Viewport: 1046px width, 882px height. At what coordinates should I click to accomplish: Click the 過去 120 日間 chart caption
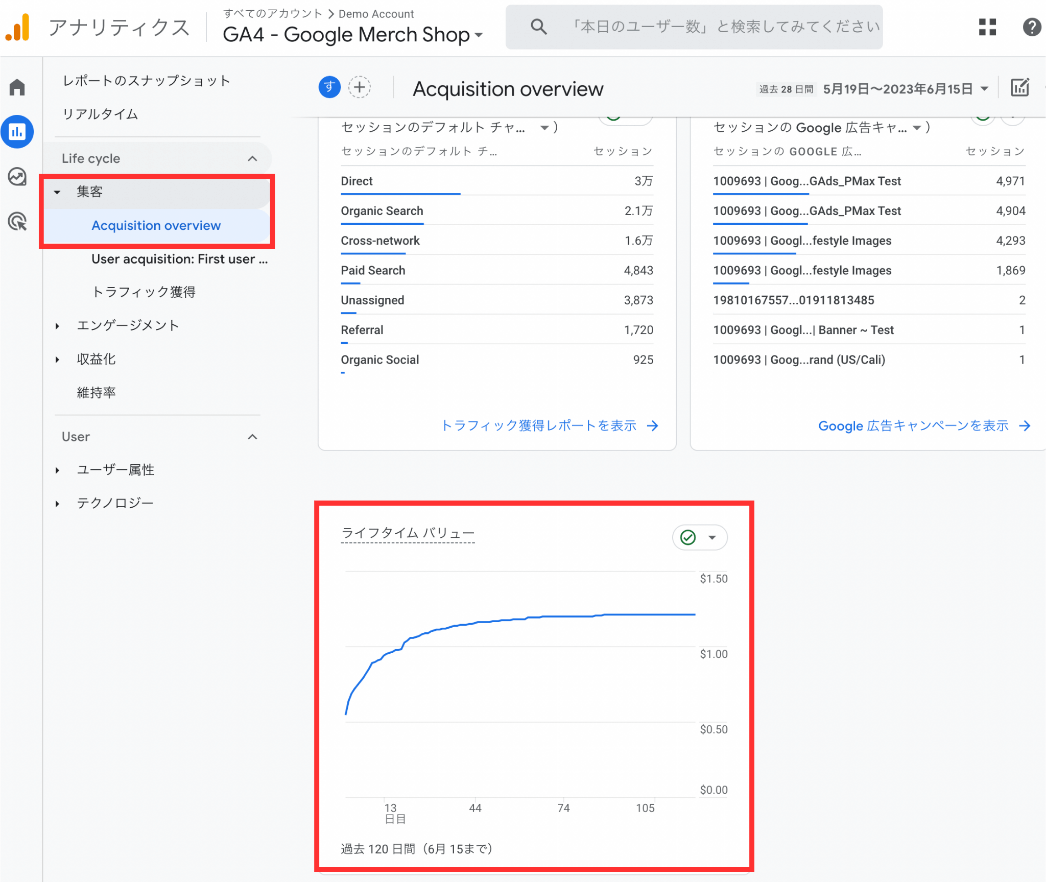[417, 849]
